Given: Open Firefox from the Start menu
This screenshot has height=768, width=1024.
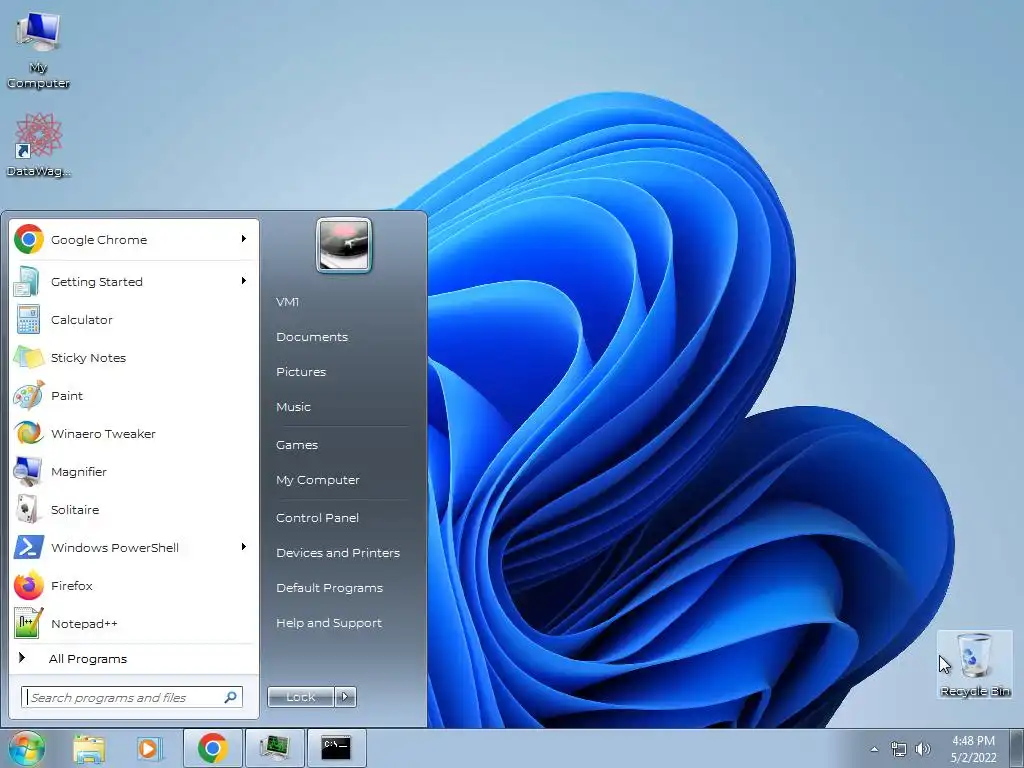Looking at the screenshot, I should (134, 586).
